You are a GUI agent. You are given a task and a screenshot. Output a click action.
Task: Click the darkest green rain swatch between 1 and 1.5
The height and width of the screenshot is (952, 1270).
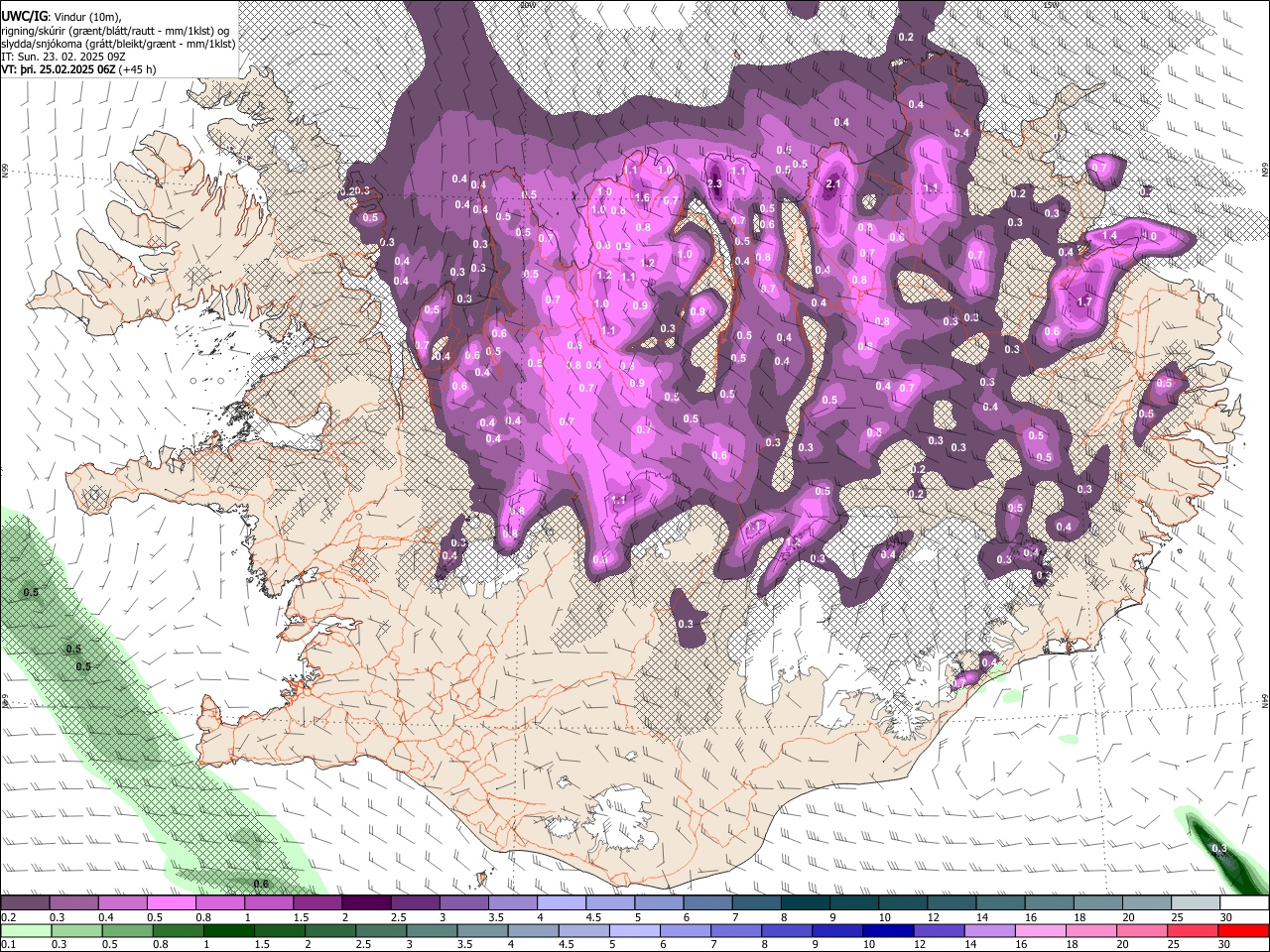coord(228,930)
